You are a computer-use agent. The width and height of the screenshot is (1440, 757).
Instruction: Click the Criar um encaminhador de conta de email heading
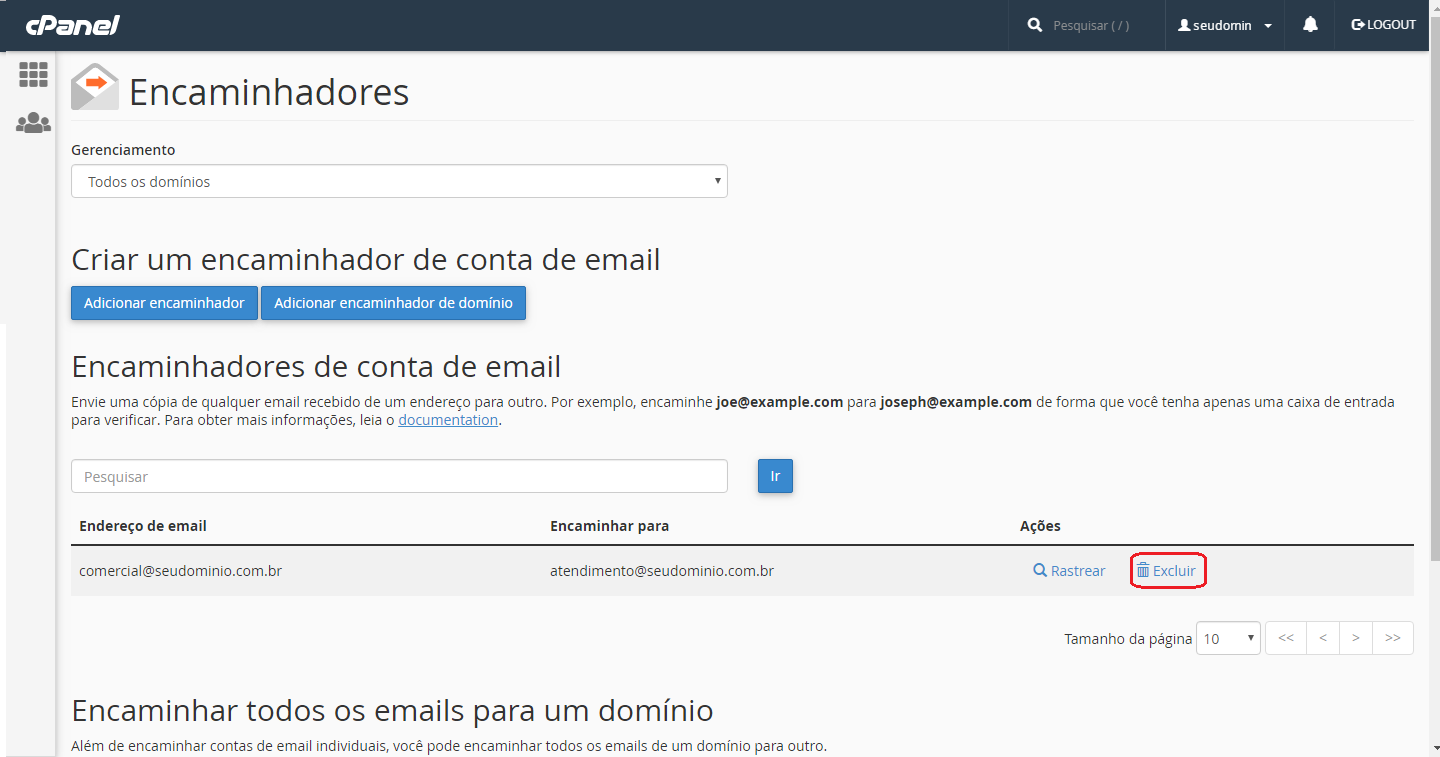point(366,260)
